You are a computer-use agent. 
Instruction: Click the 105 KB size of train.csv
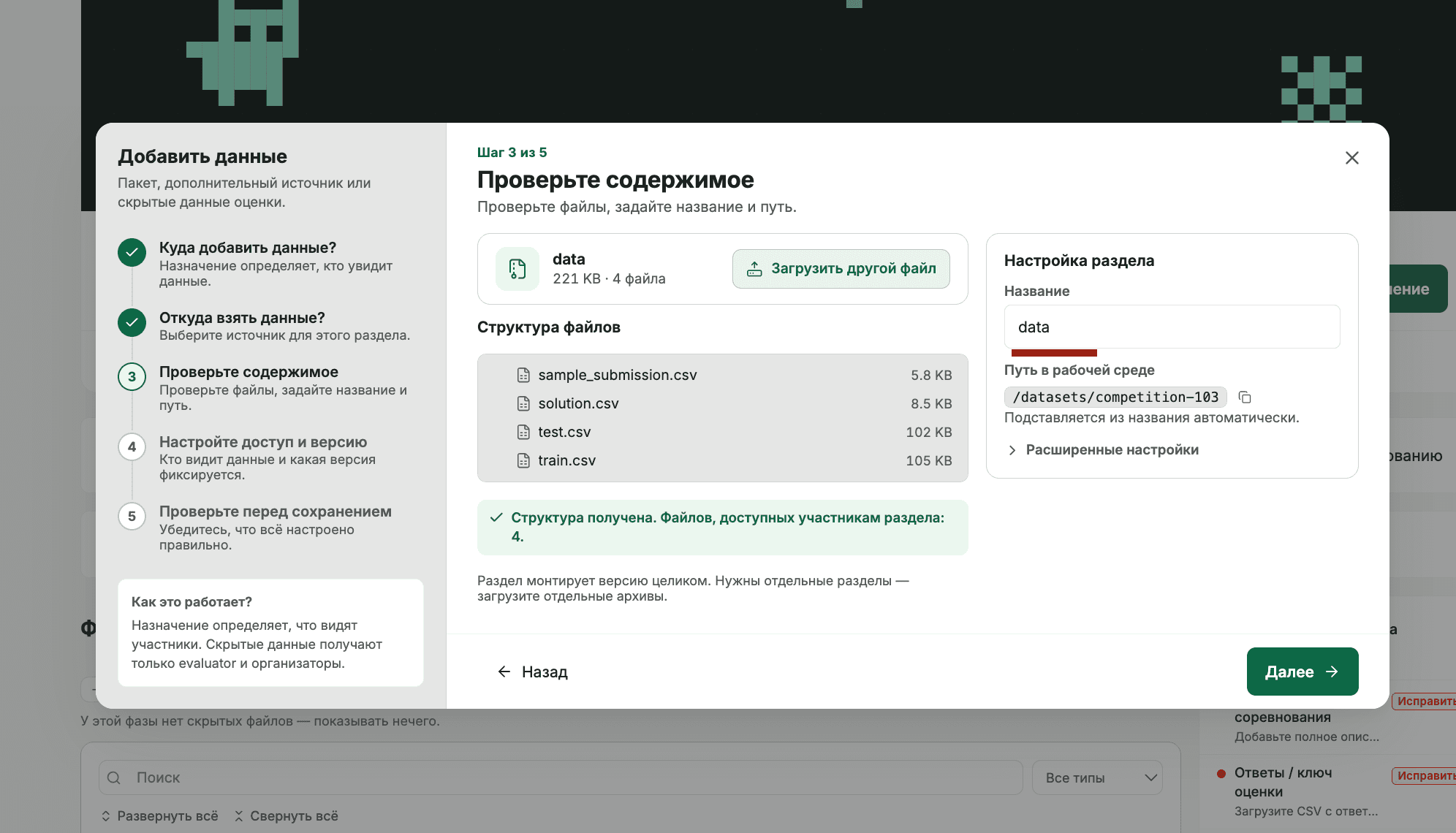click(929, 460)
